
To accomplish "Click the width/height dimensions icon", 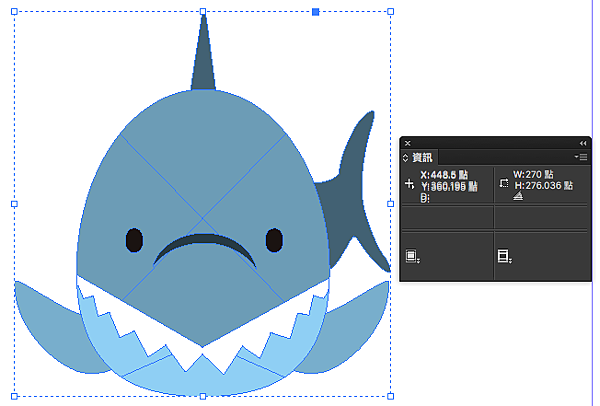I will pyautogui.click(x=503, y=184).
